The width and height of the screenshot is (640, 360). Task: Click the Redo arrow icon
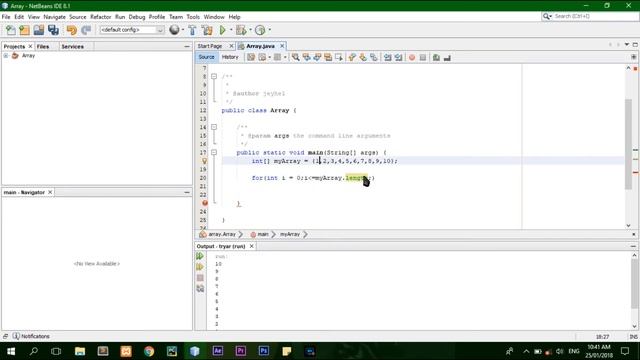[86, 30]
